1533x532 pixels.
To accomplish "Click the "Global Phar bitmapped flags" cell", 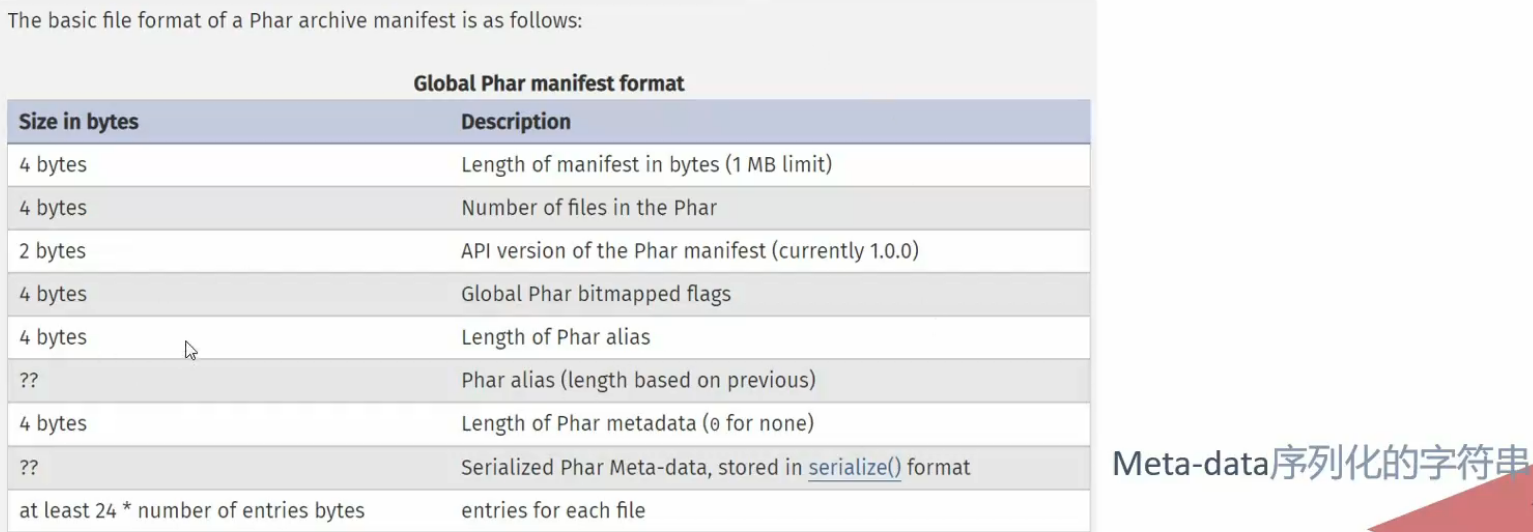I will coord(595,294).
